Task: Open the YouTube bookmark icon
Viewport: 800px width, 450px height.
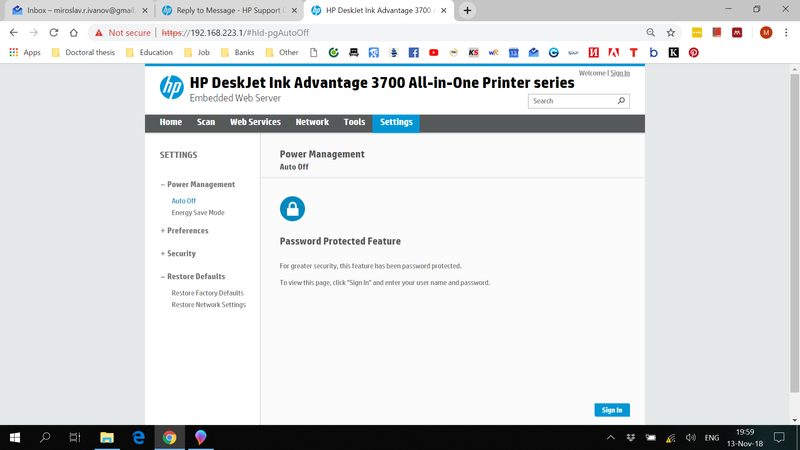Action: (433, 52)
